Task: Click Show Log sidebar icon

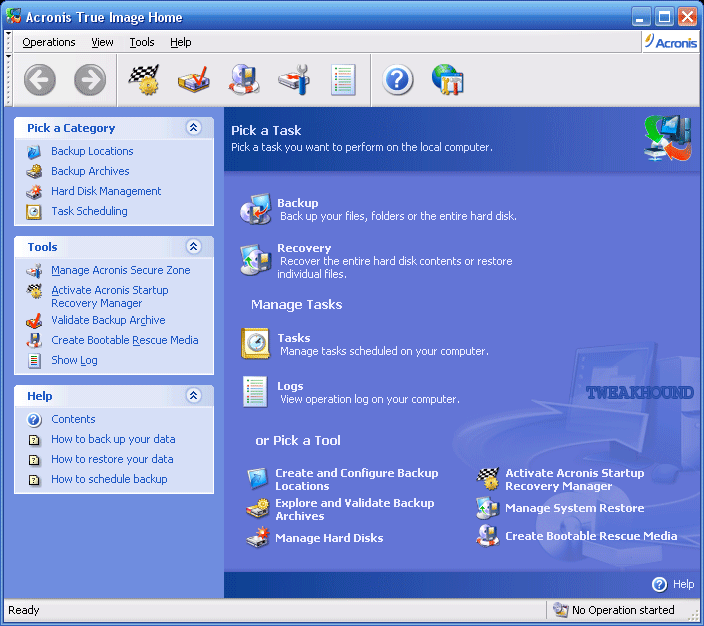Action: [x=34, y=361]
